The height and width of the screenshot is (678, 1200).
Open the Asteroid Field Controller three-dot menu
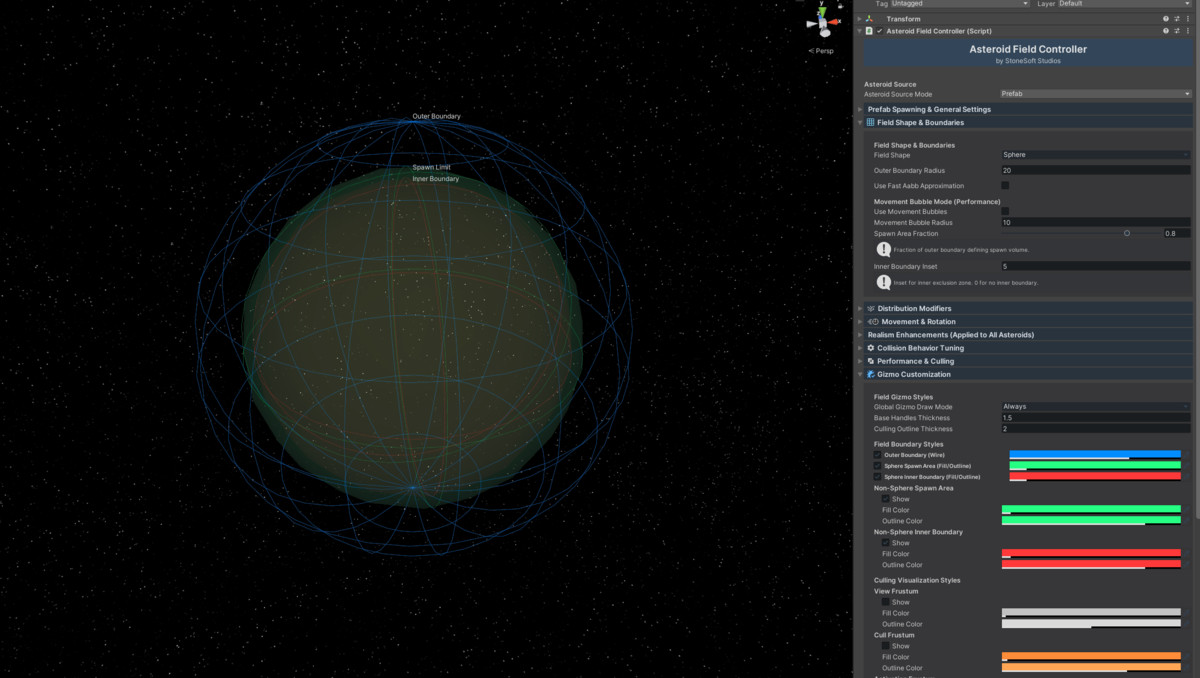pyautogui.click(x=1188, y=31)
